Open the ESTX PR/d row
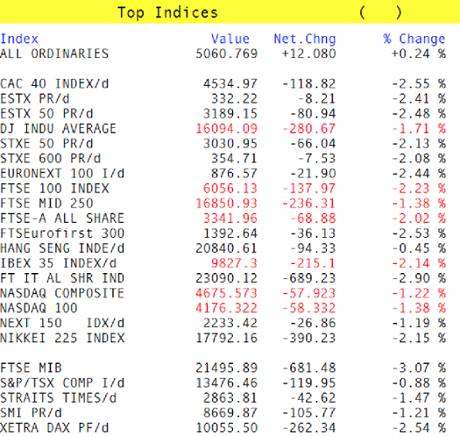Image resolution: width=460 pixels, height=437 pixels. [223, 98]
